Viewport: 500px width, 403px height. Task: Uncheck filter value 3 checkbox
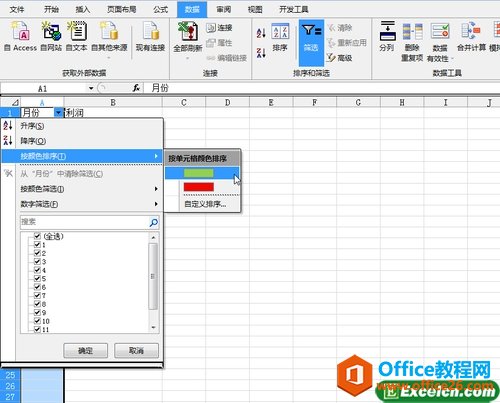point(37,262)
